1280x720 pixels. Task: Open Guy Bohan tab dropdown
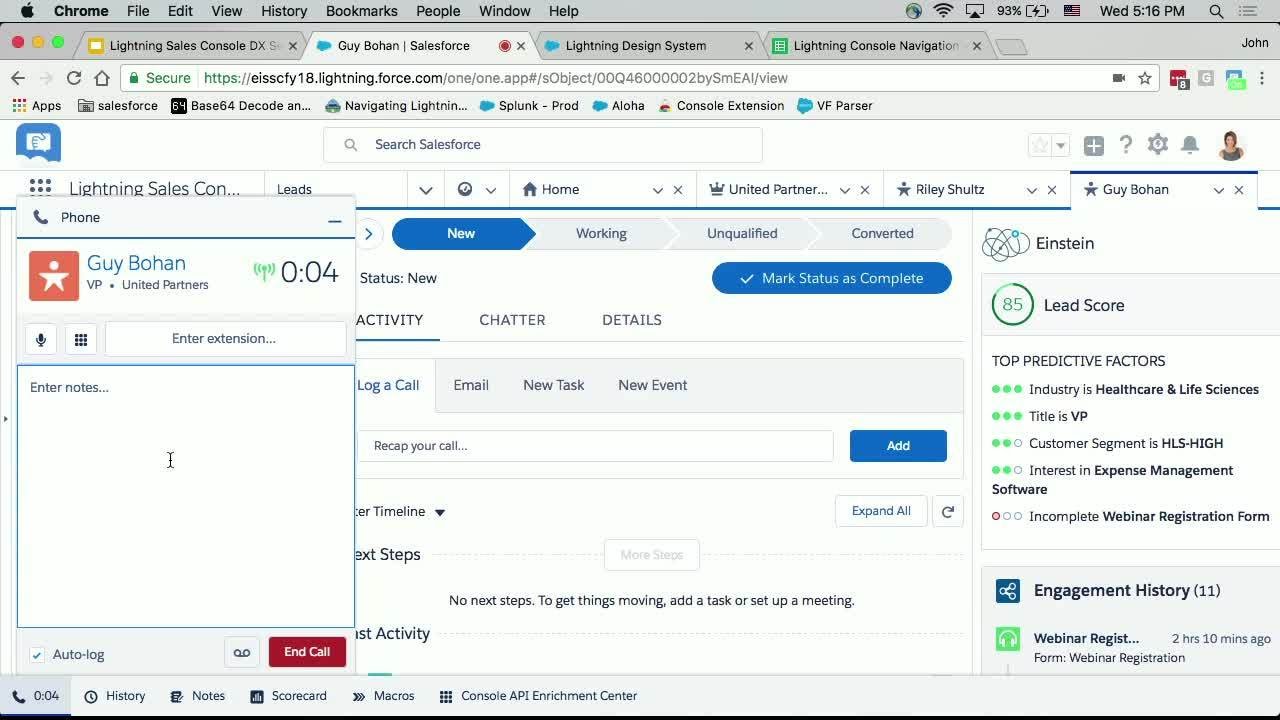(1218, 190)
